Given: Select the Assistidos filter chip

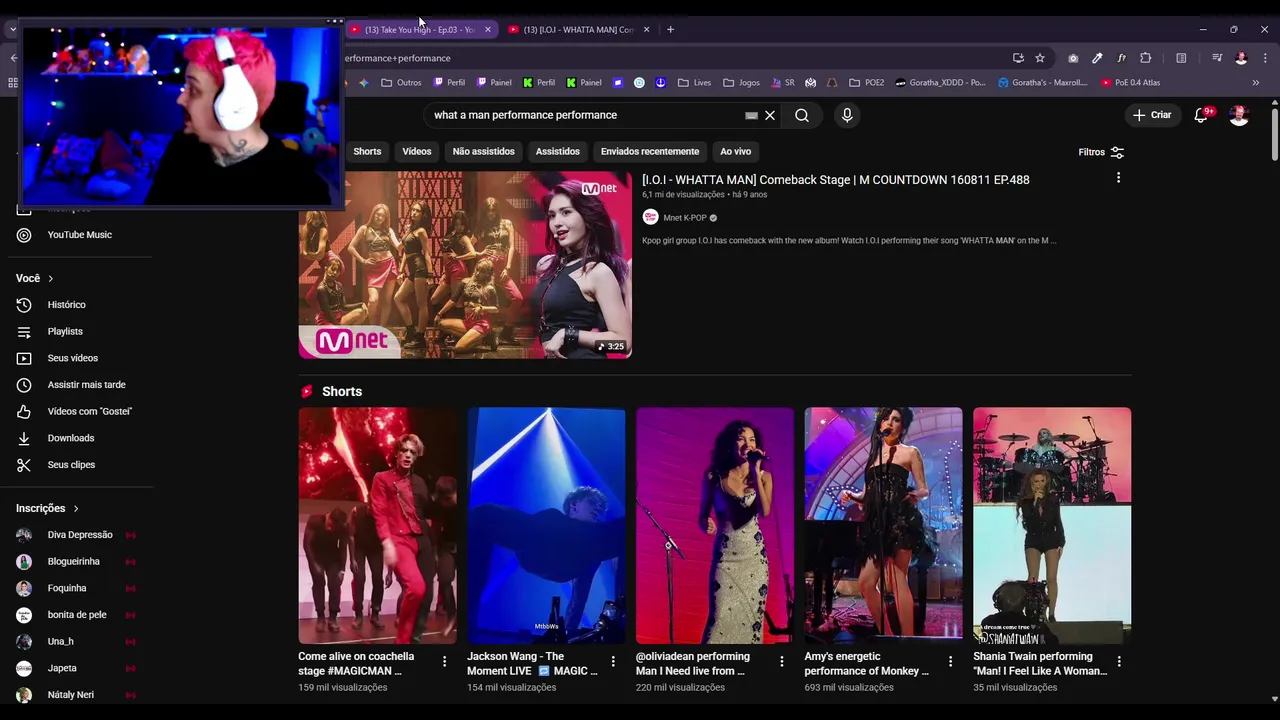Looking at the screenshot, I should [558, 152].
